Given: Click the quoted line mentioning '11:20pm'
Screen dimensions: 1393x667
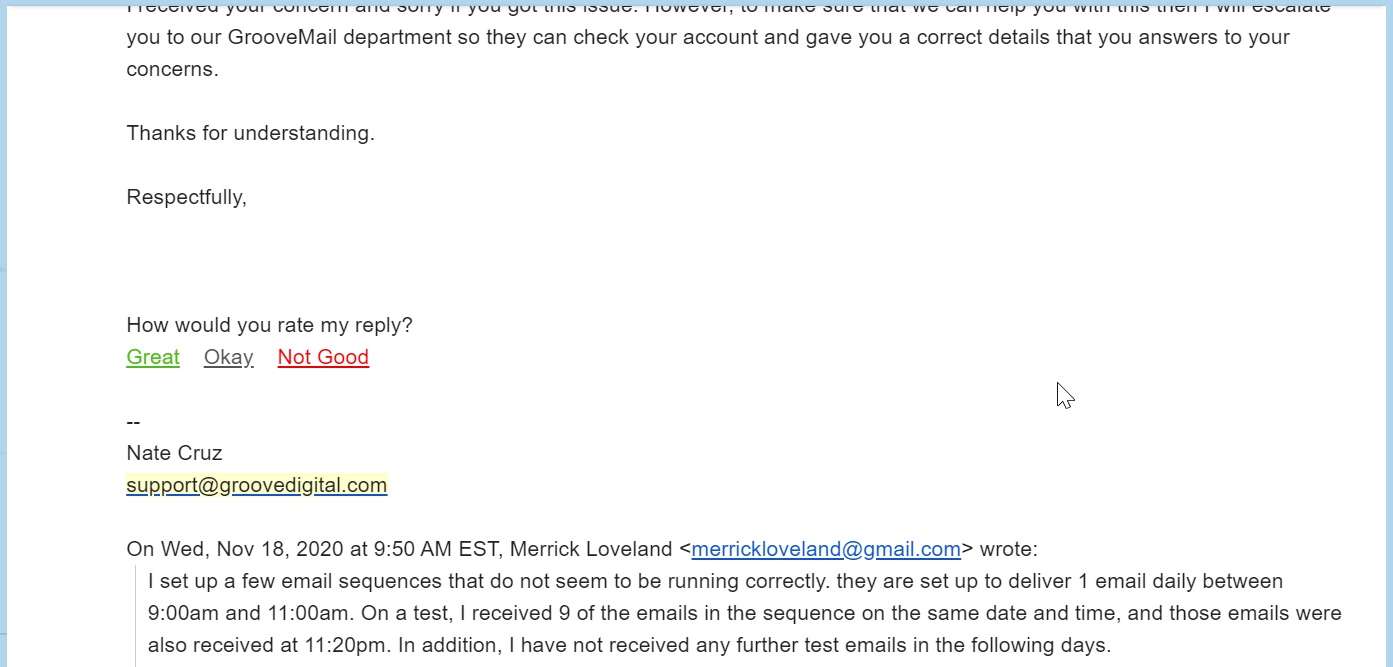Looking at the screenshot, I should click(x=629, y=645).
